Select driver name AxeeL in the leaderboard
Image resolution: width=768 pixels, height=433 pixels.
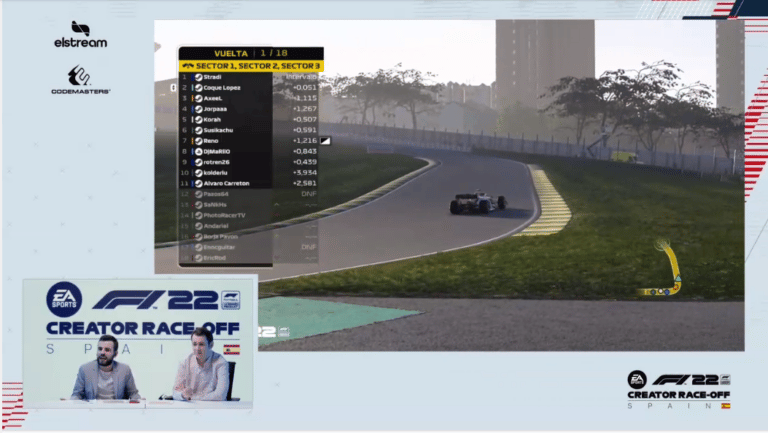click(x=213, y=98)
